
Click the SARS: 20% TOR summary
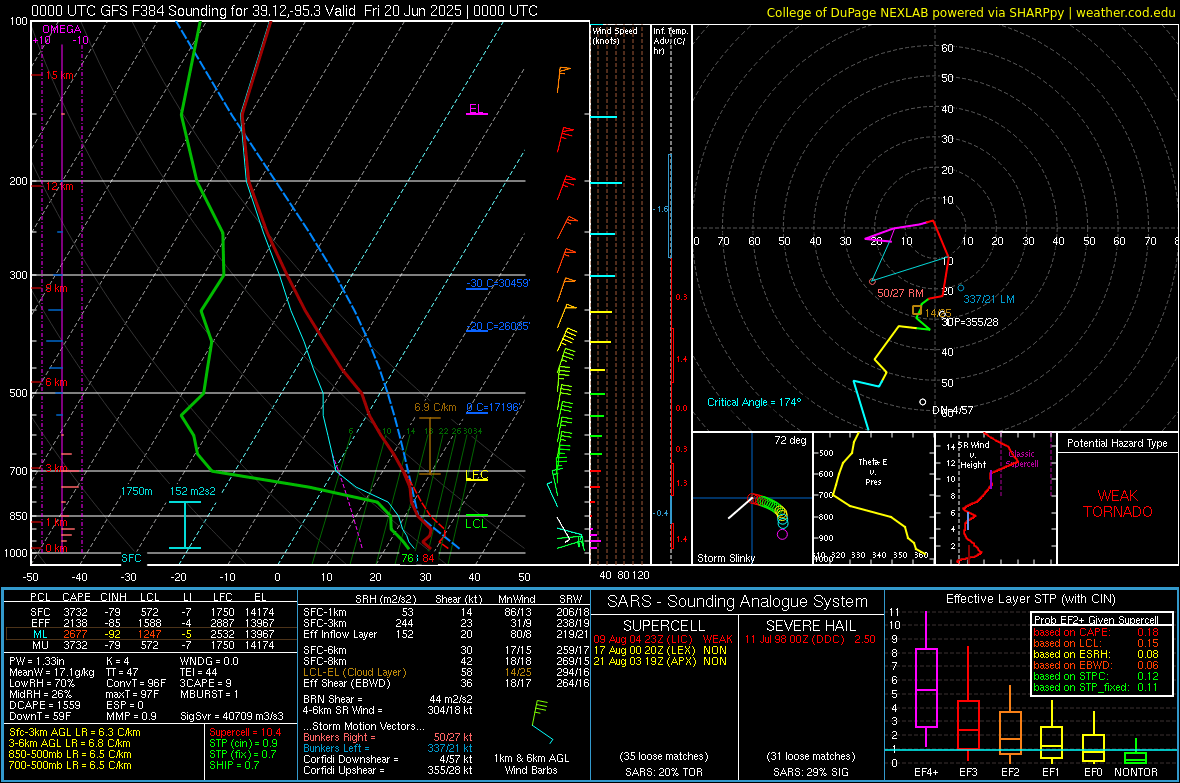pyautogui.click(x=664, y=772)
